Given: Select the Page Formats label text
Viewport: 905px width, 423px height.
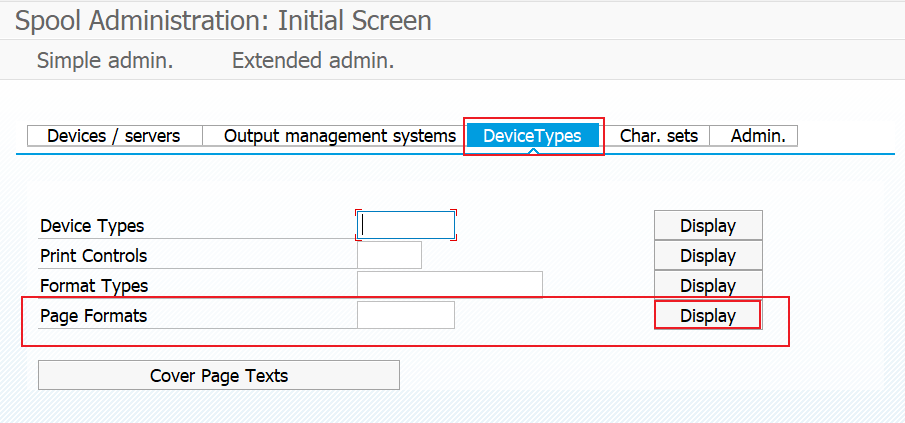Looking at the screenshot, I should tap(94, 316).
